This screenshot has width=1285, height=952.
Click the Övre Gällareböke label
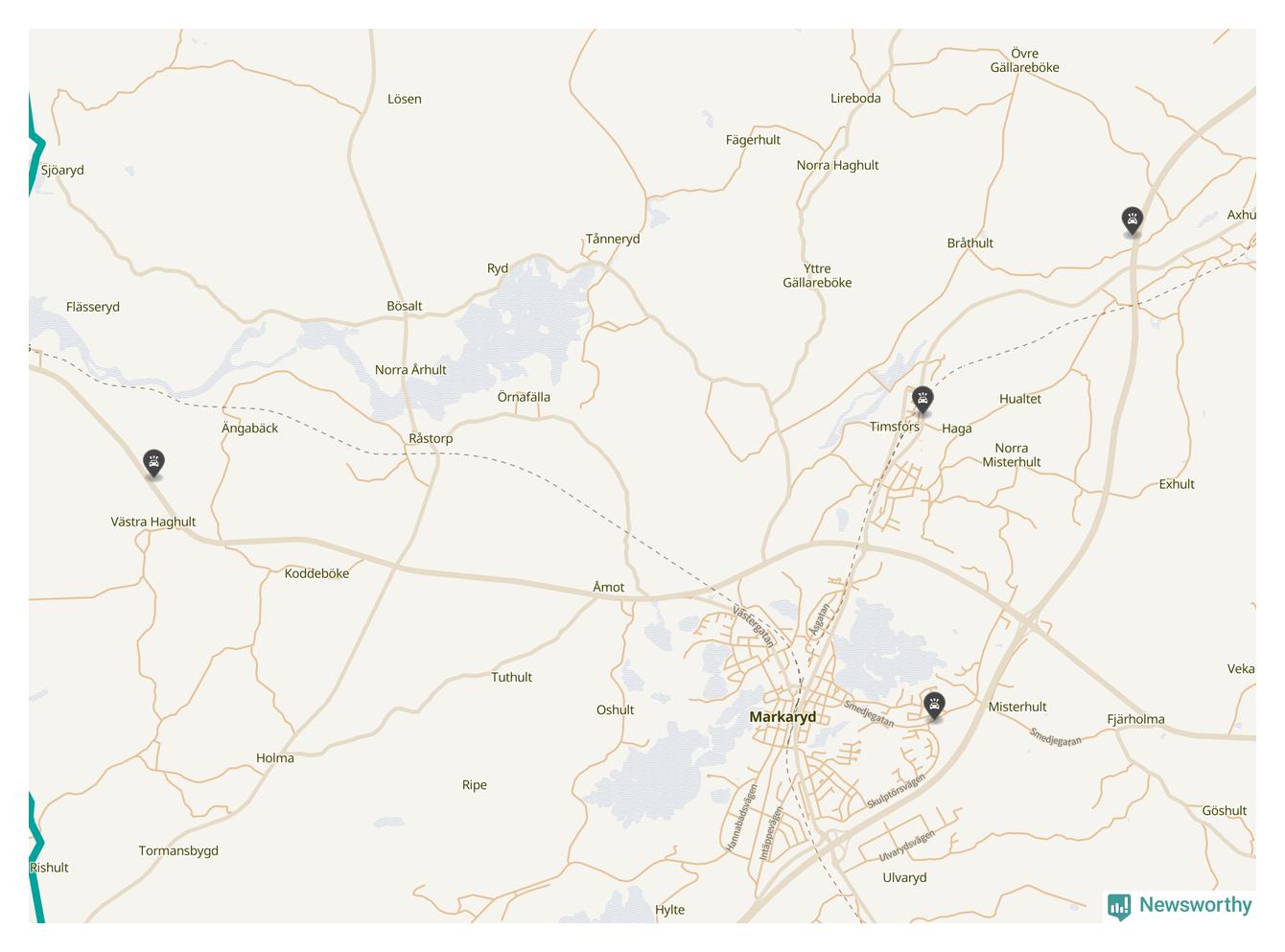[1025, 60]
